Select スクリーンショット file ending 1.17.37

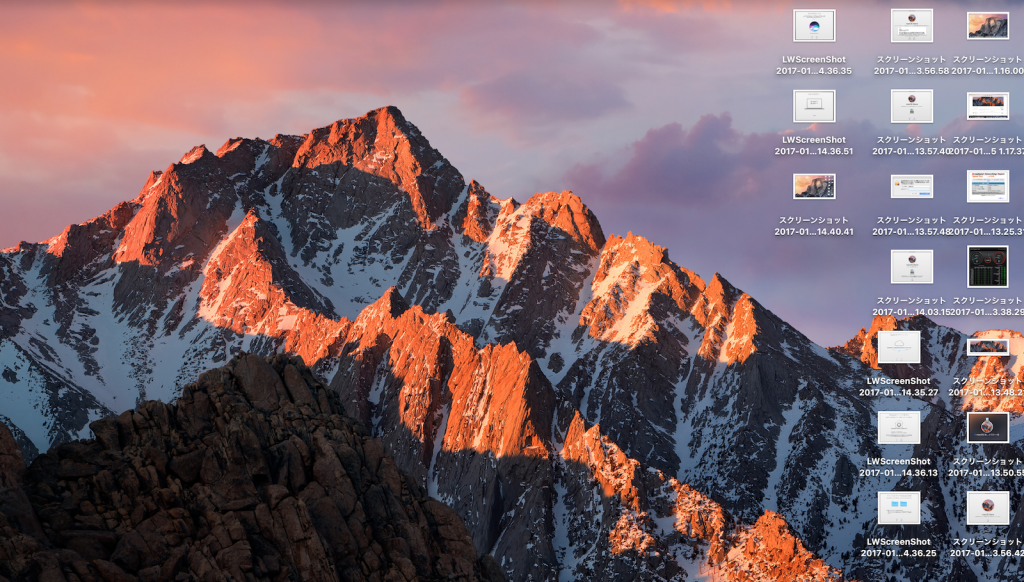(988, 106)
